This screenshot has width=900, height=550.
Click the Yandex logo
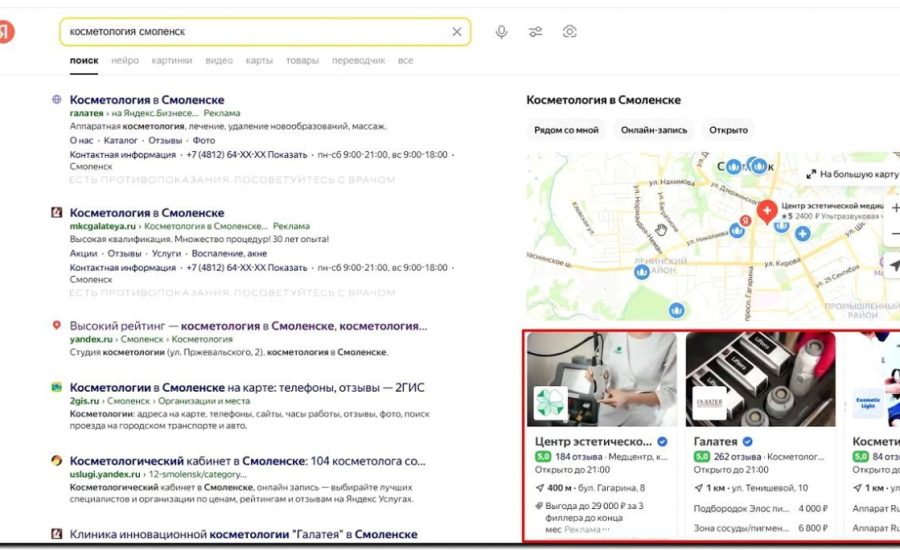(x=6, y=32)
